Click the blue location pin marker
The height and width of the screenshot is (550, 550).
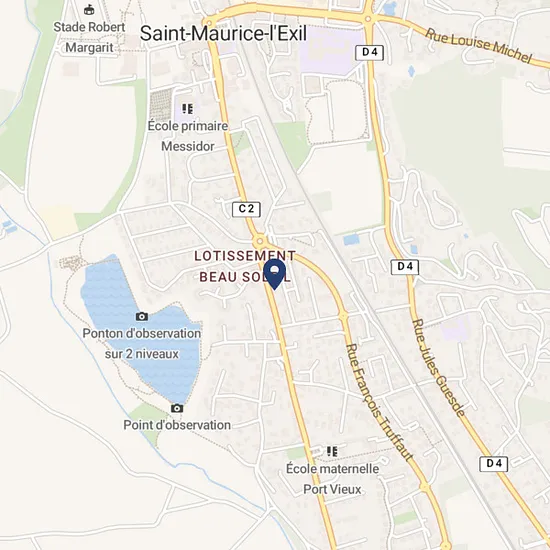pos(275,274)
